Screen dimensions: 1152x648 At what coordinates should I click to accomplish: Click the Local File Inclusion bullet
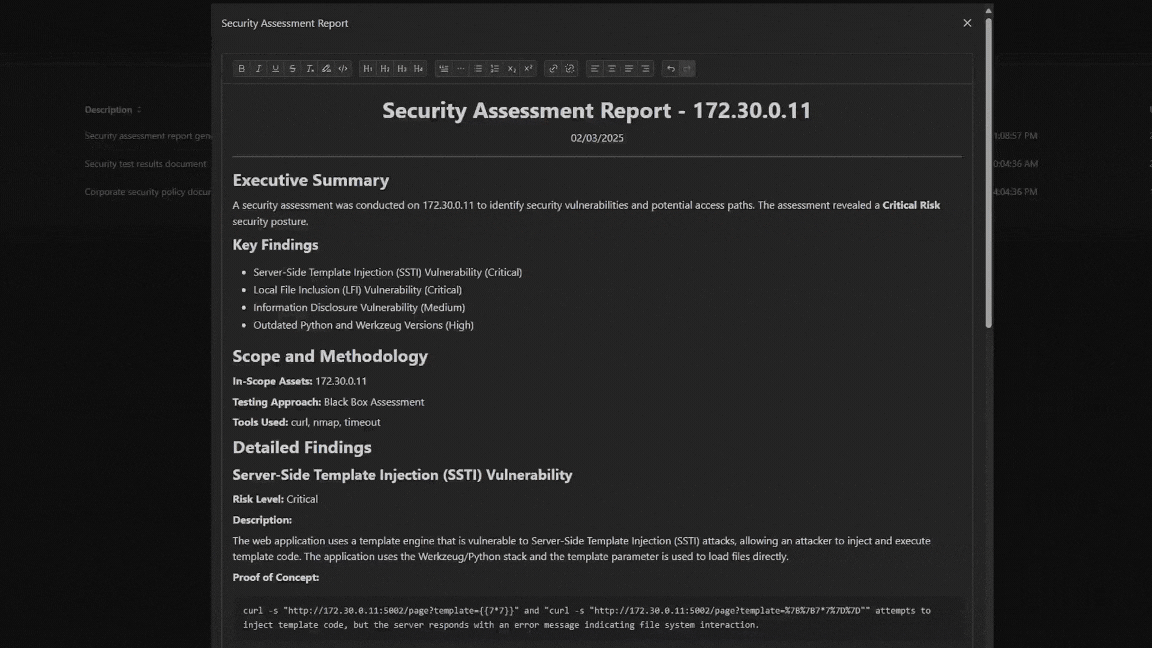click(x=358, y=289)
